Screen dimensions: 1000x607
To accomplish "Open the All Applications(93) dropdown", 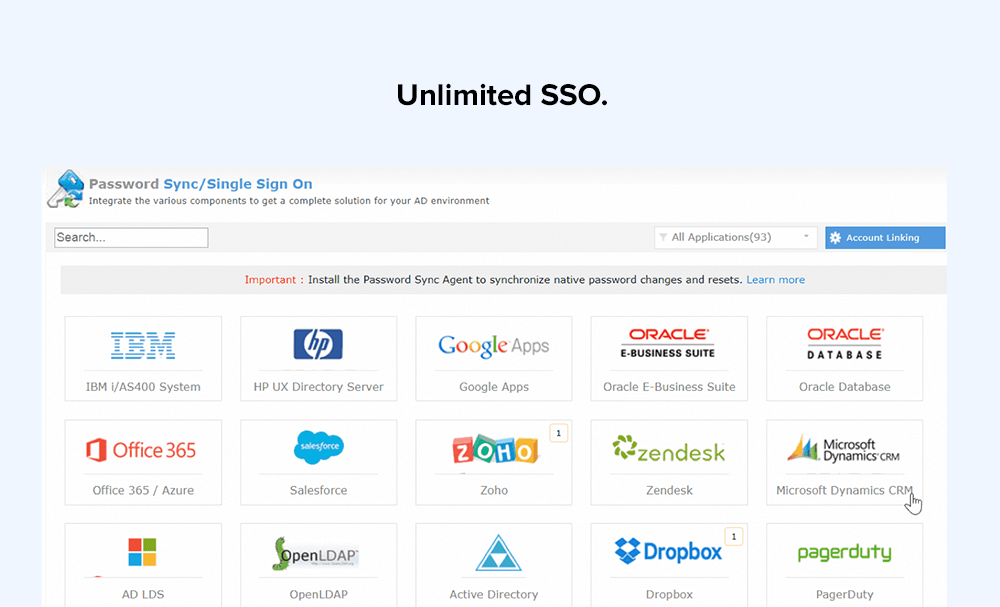I will click(735, 237).
